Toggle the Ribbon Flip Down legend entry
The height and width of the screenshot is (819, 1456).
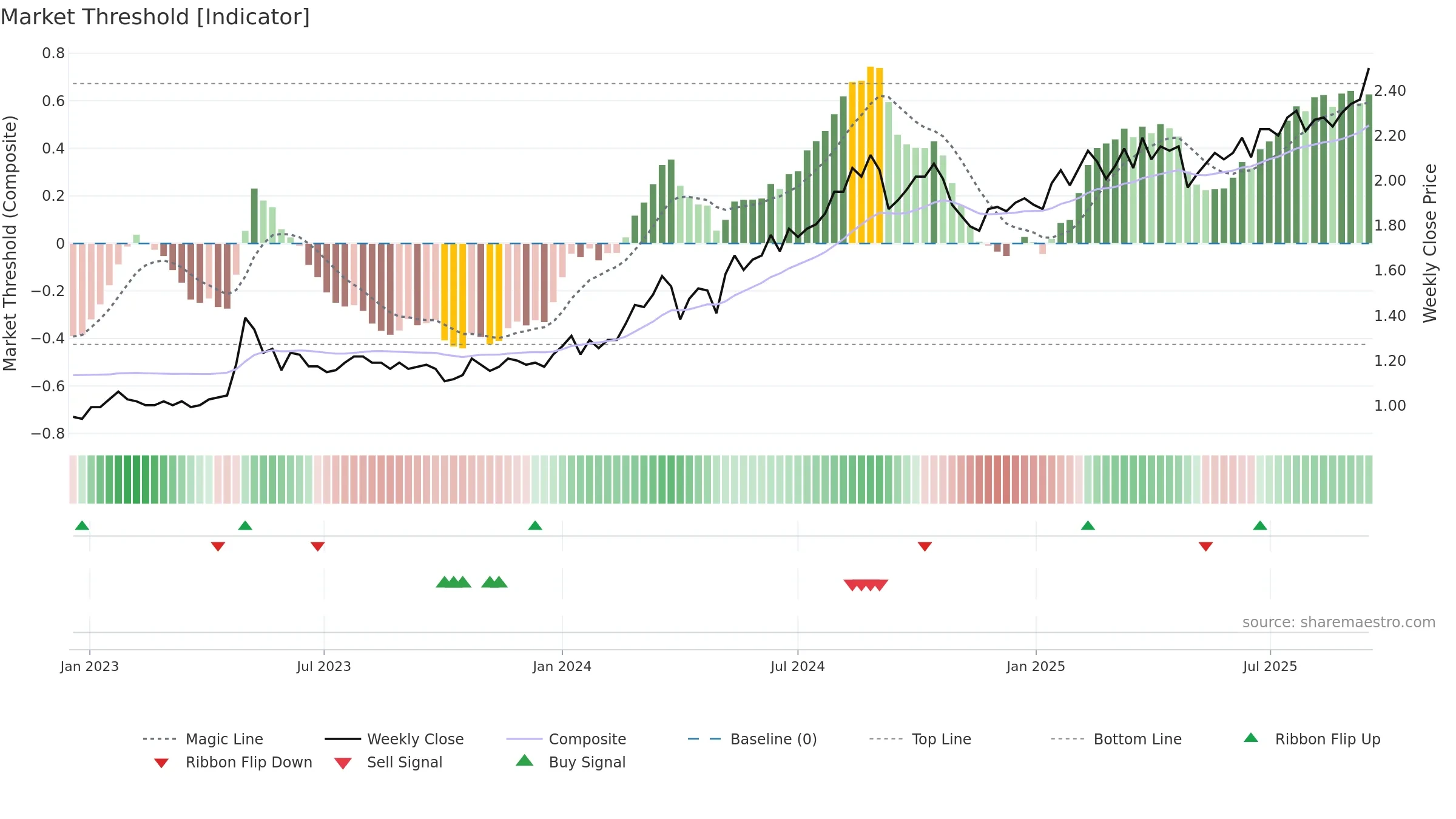(x=233, y=762)
